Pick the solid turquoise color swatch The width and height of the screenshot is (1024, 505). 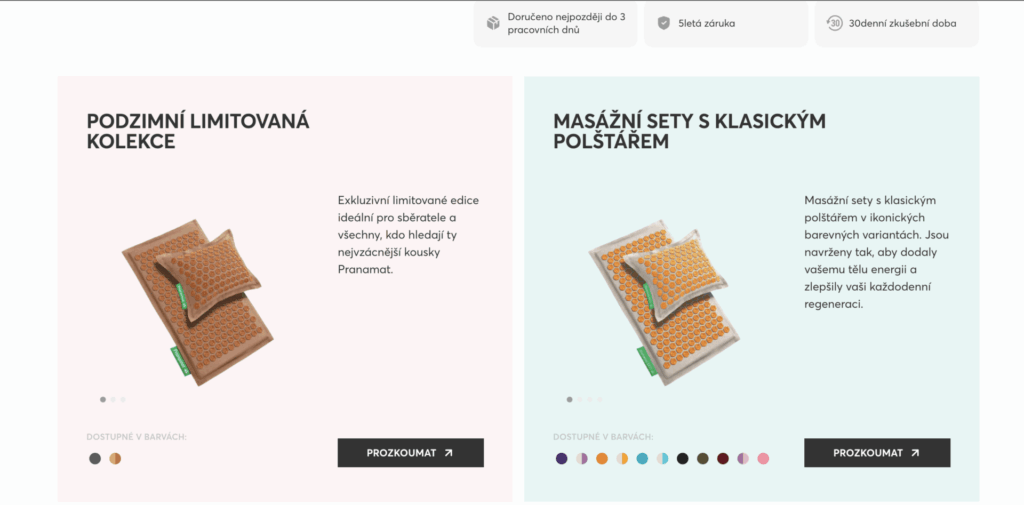coord(642,459)
